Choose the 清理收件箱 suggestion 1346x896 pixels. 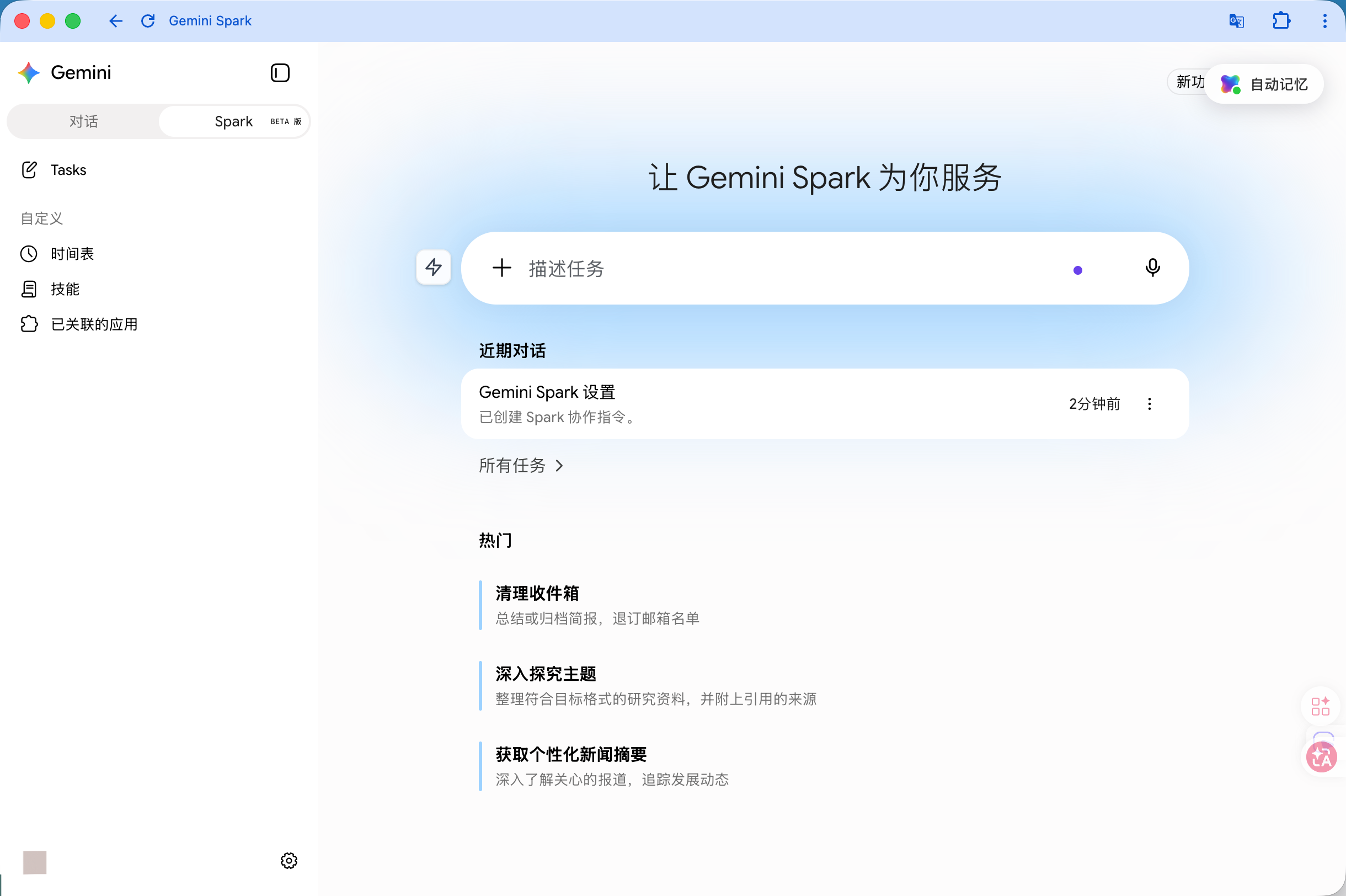tap(597, 605)
